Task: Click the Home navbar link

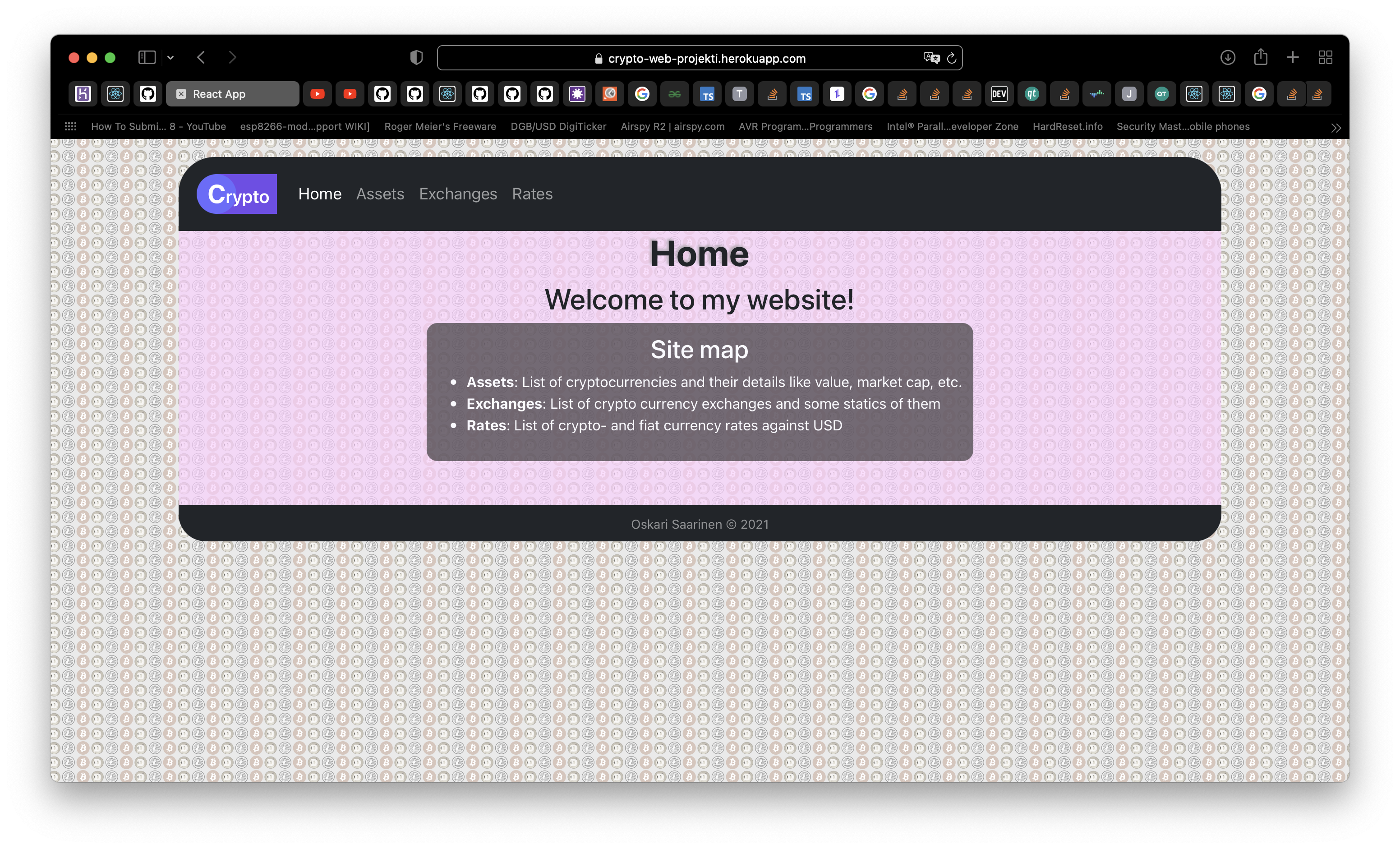Action: 320,194
